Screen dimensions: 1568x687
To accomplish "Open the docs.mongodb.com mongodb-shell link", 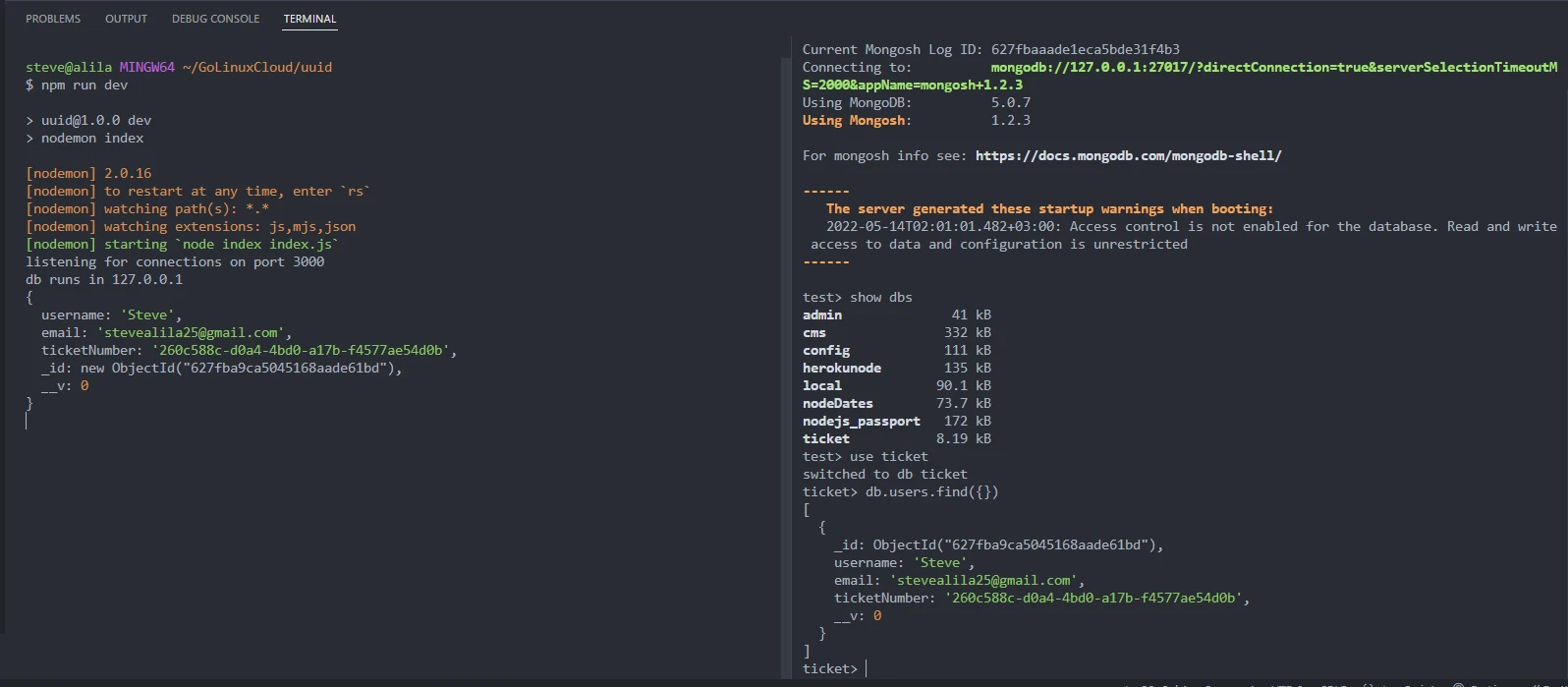I will click(1128, 155).
